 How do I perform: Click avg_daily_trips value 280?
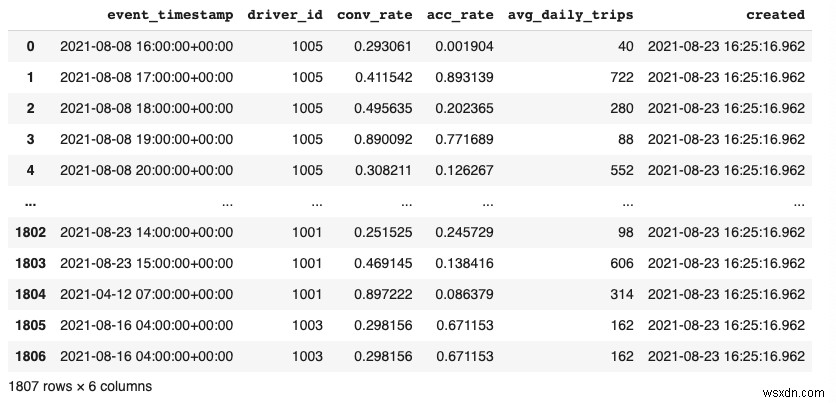click(x=622, y=108)
